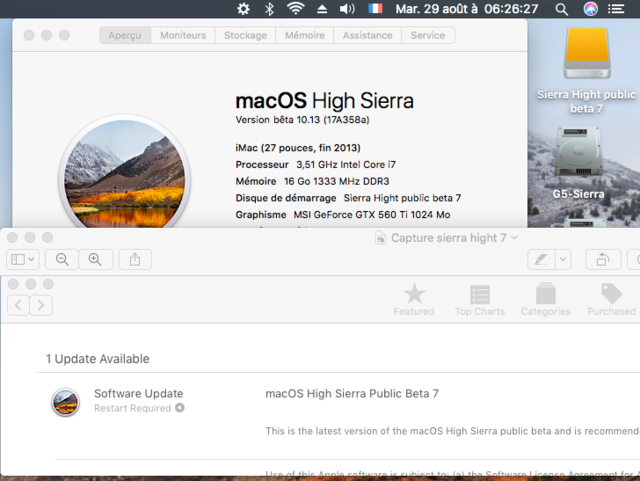640x481 pixels.
Task: Switch to the Moniteurs tab
Action: 183,35
